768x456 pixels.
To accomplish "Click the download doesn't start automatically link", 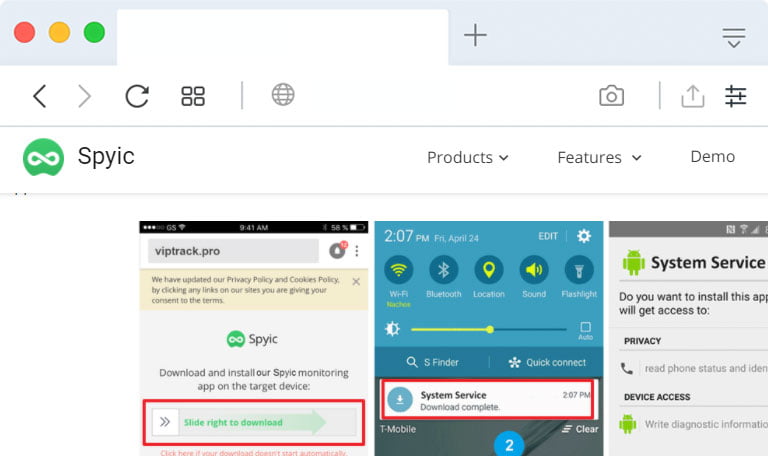I will 254,453.
